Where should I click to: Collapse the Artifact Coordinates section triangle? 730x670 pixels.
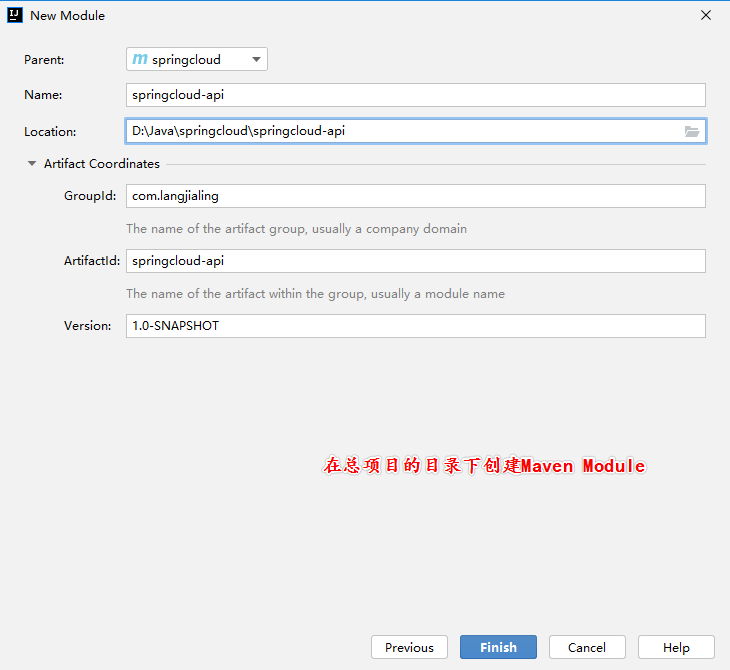pyautogui.click(x=32, y=163)
